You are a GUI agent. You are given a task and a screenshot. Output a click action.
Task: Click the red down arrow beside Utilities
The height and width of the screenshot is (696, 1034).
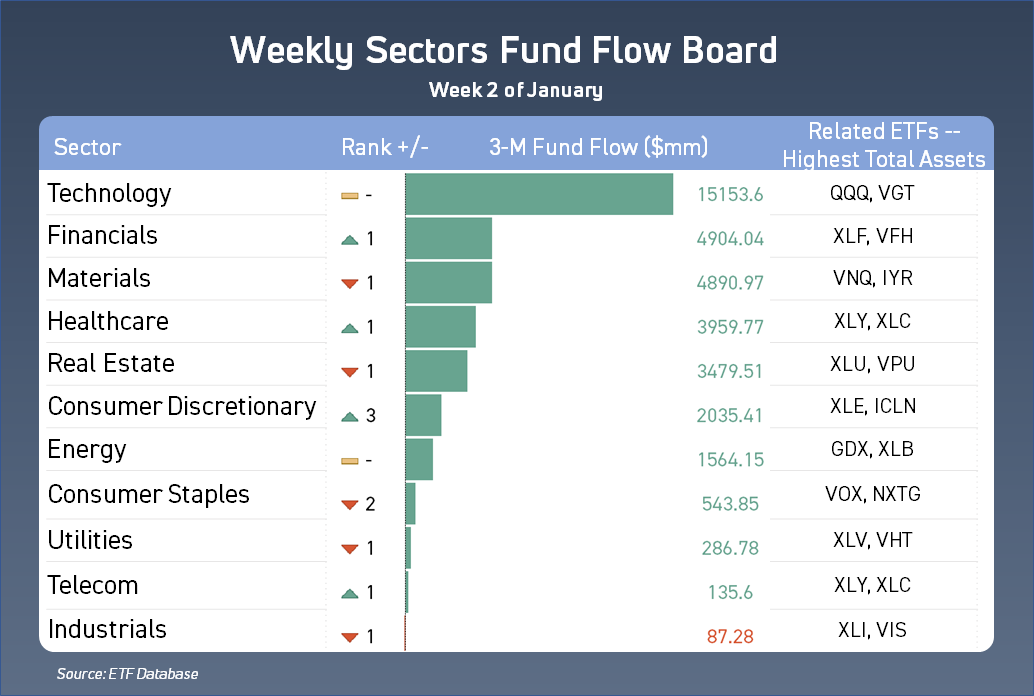tap(349, 549)
